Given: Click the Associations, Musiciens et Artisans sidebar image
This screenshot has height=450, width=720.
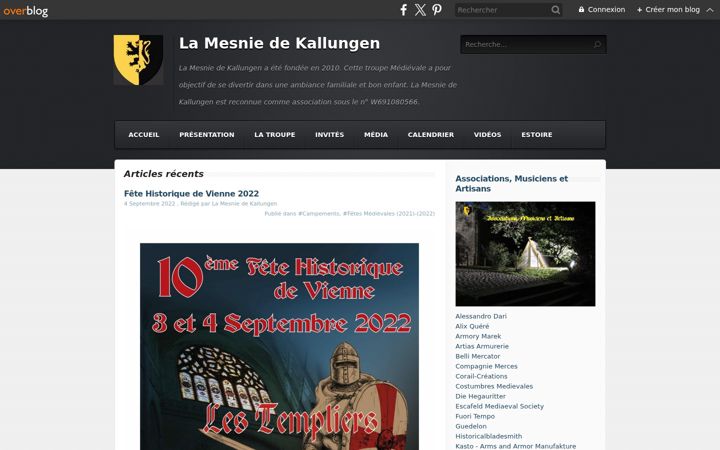Looking at the screenshot, I should [x=525, y=253].
